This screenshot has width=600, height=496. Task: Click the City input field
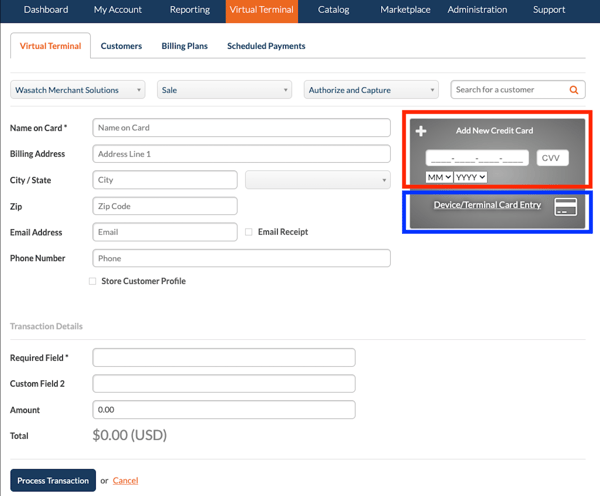point(165,180)
